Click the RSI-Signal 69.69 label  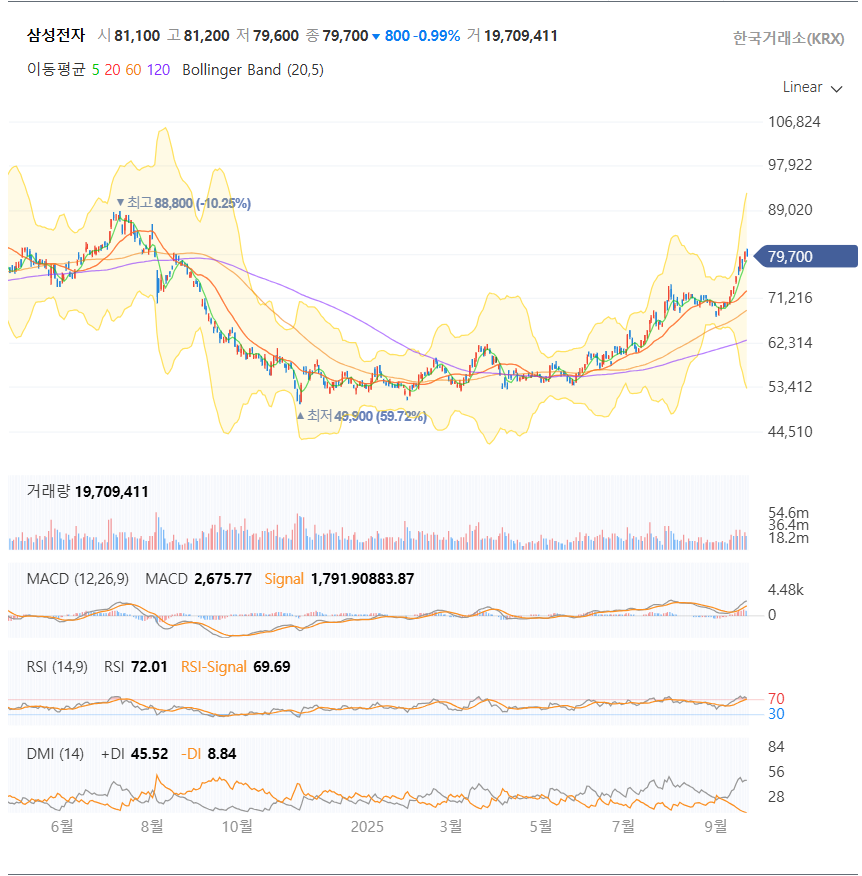[x=236, y=666]
